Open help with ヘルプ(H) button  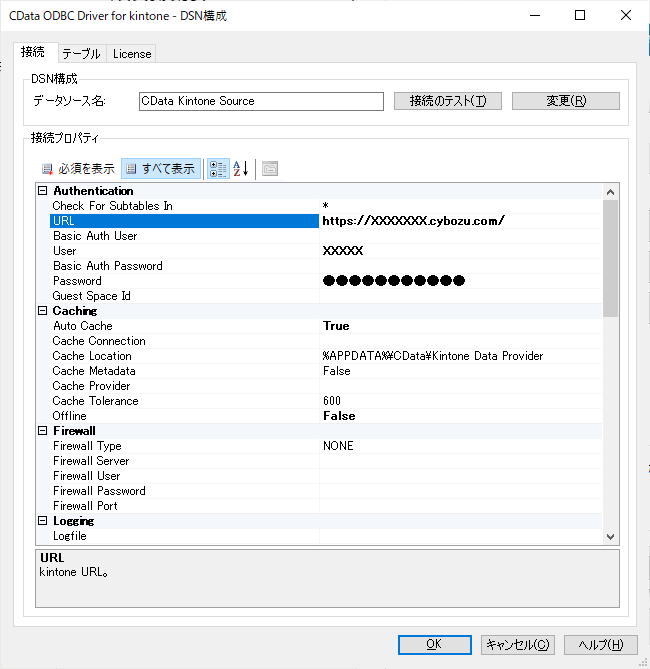601,644
